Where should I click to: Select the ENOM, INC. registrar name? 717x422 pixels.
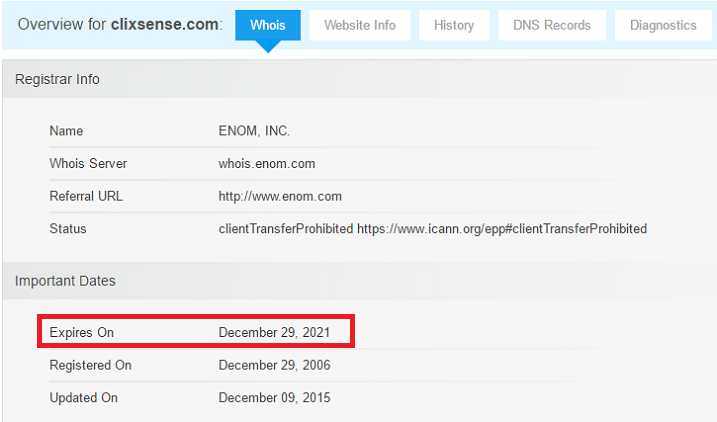point(254,131)
